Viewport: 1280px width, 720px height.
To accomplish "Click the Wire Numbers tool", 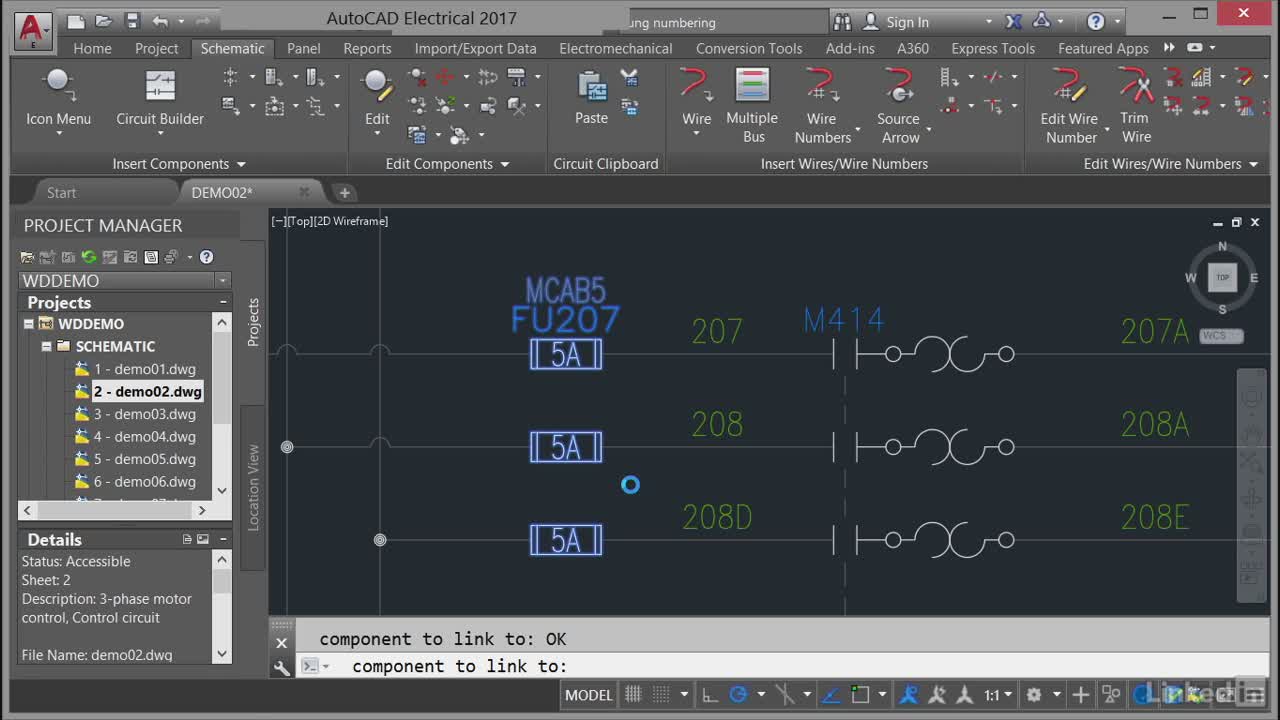I will pos(822,105).
